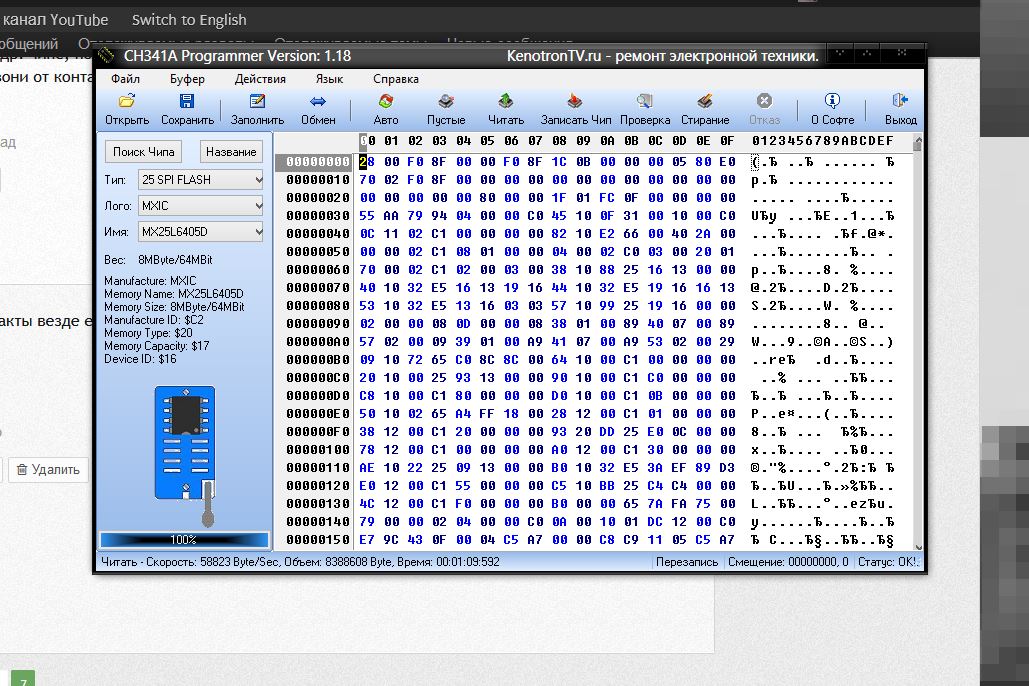Click Записать Чип (Write Chip) icon

[x=575, y=102]
